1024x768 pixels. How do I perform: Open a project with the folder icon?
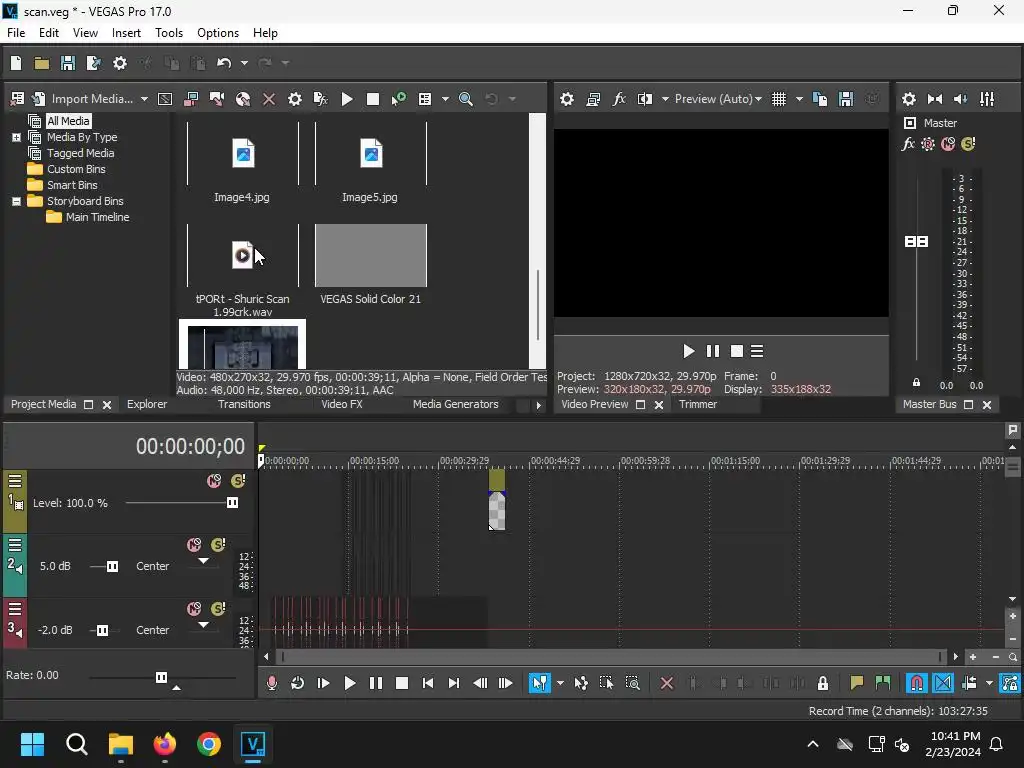point(42,63)
